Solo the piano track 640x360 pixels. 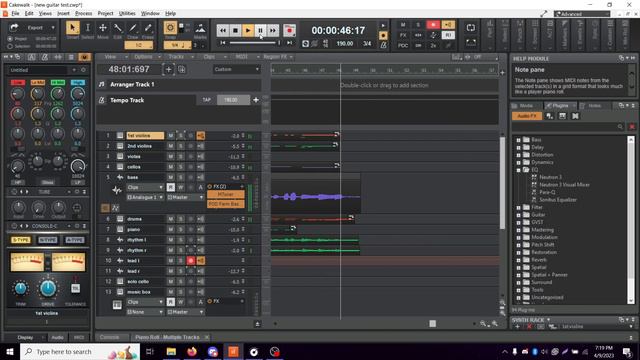(181, 229)
